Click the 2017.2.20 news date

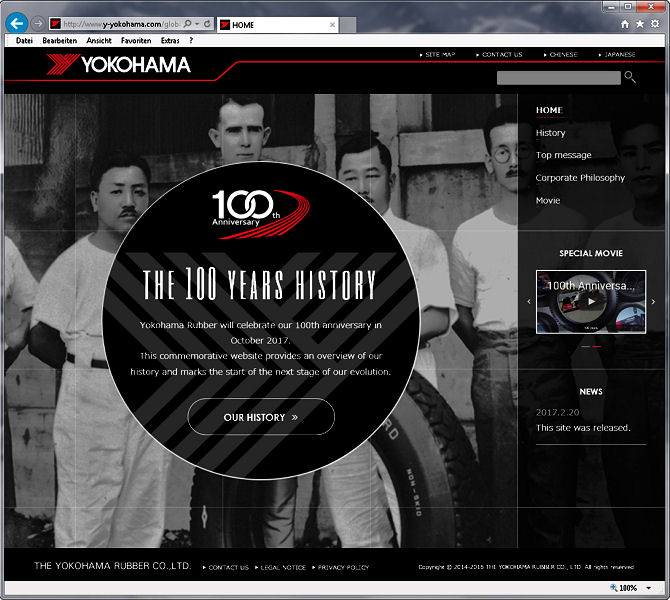(x=557, y=412)
